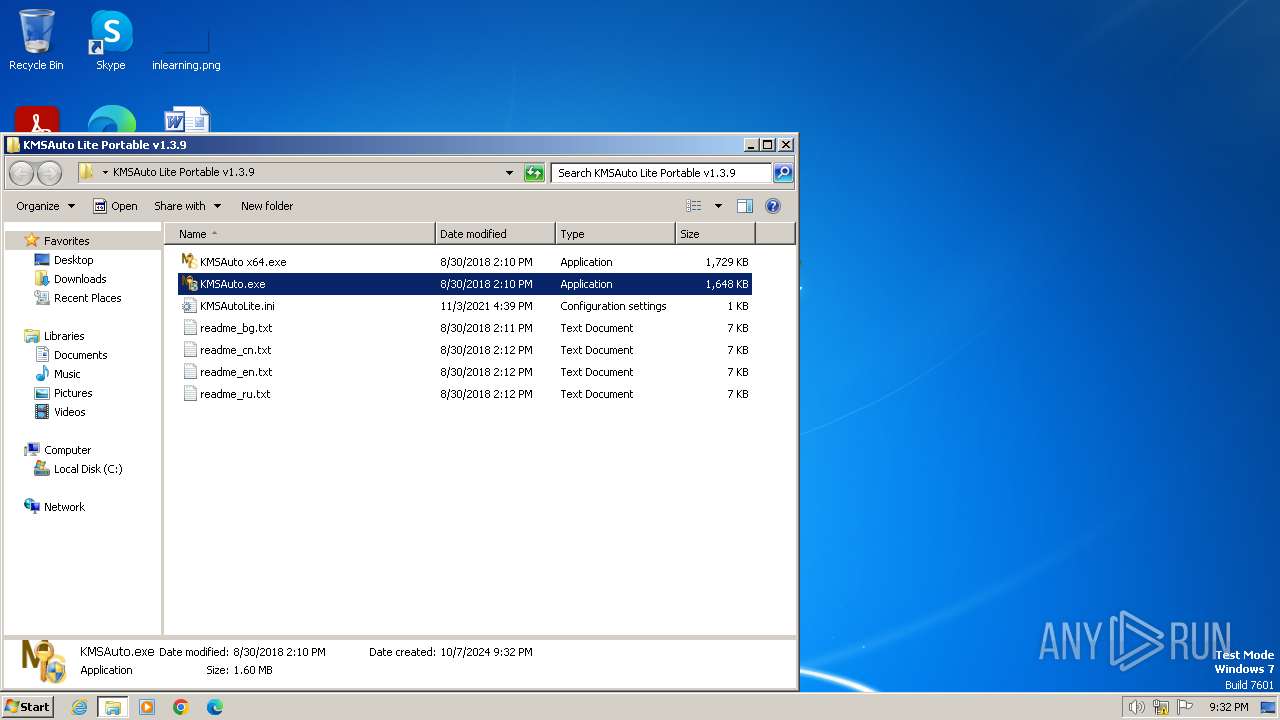Select the readme_cn.txt file icon
The image size is (1280, 720).
coord(189,350)
